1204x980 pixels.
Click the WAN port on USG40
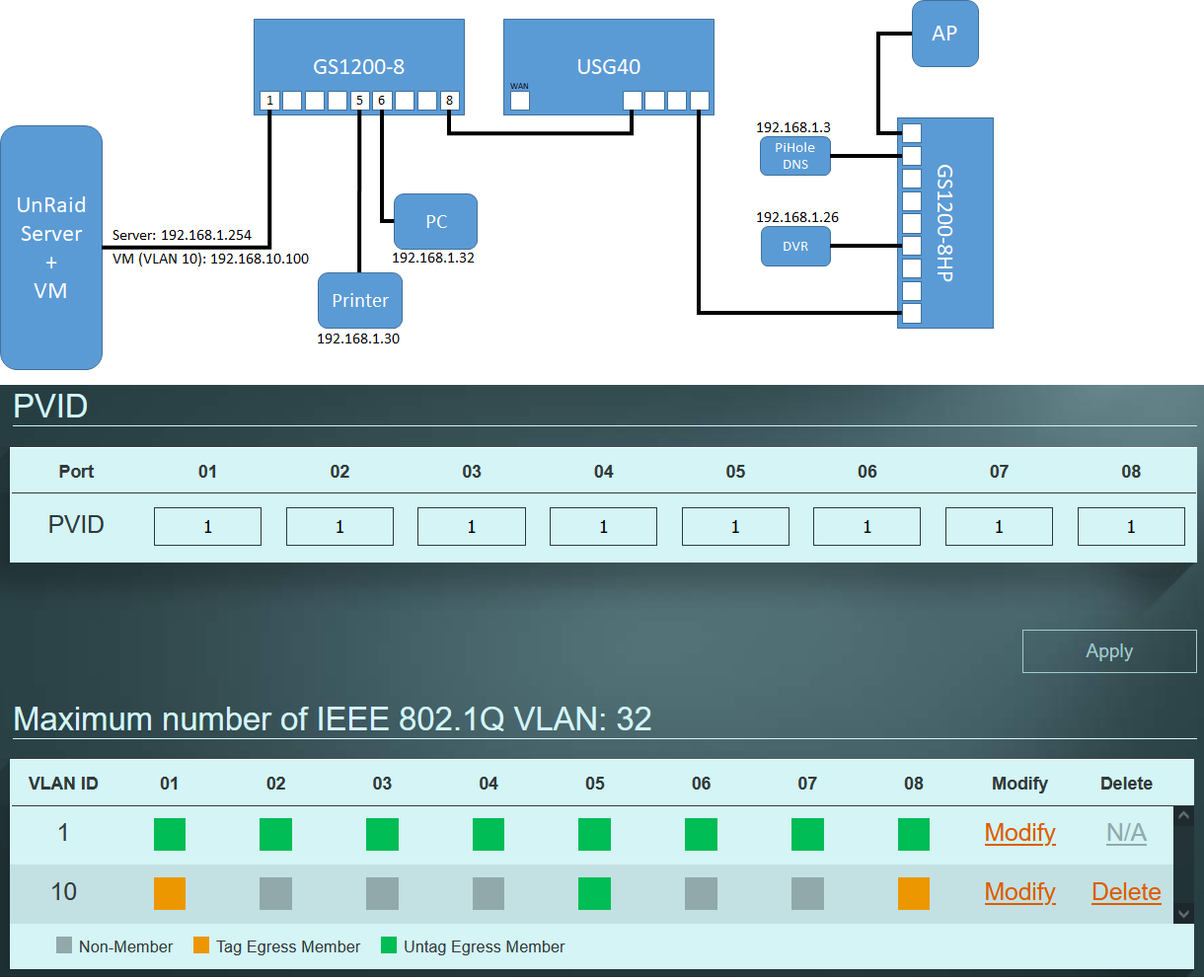coord(520,101)
